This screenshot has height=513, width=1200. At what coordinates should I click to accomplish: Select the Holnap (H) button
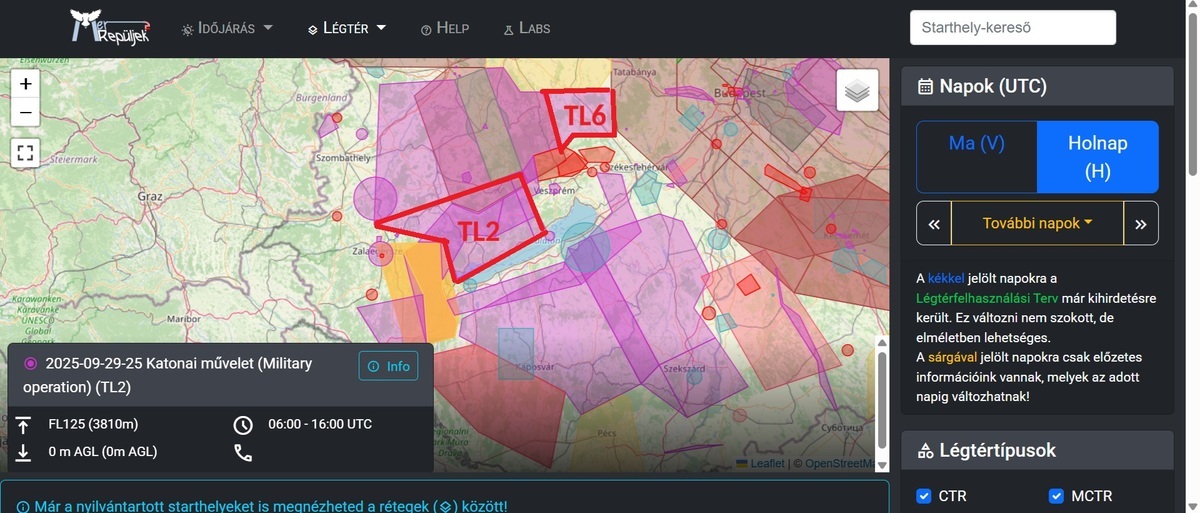(1097, 157)
